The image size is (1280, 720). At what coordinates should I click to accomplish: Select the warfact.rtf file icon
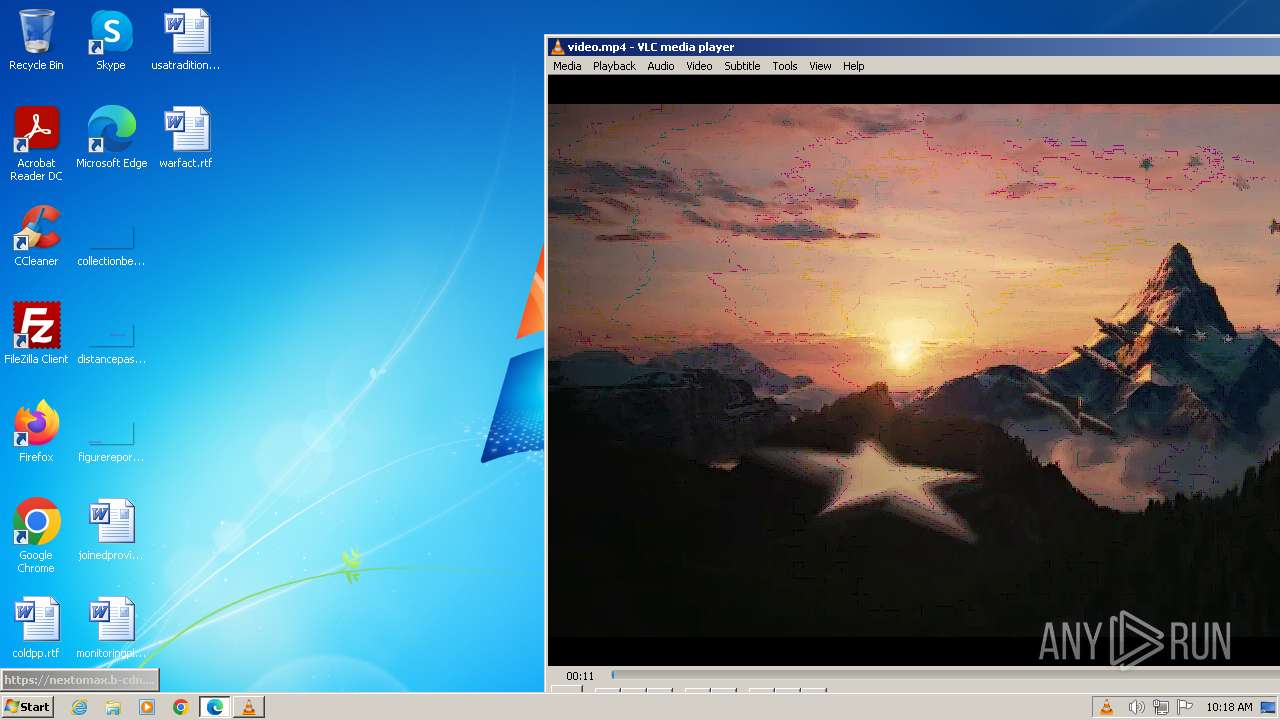tap(186, 138)
